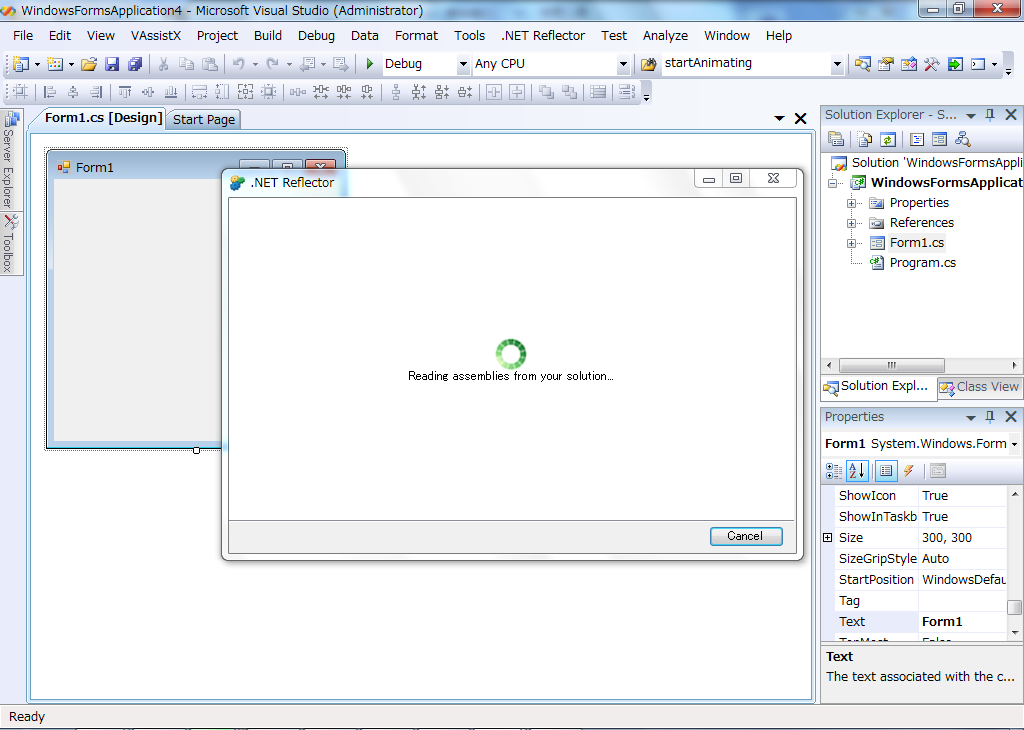This screenshot has width=1024, height=730.
Task: Expand the Size property
Action: click(x=827, y=537)
